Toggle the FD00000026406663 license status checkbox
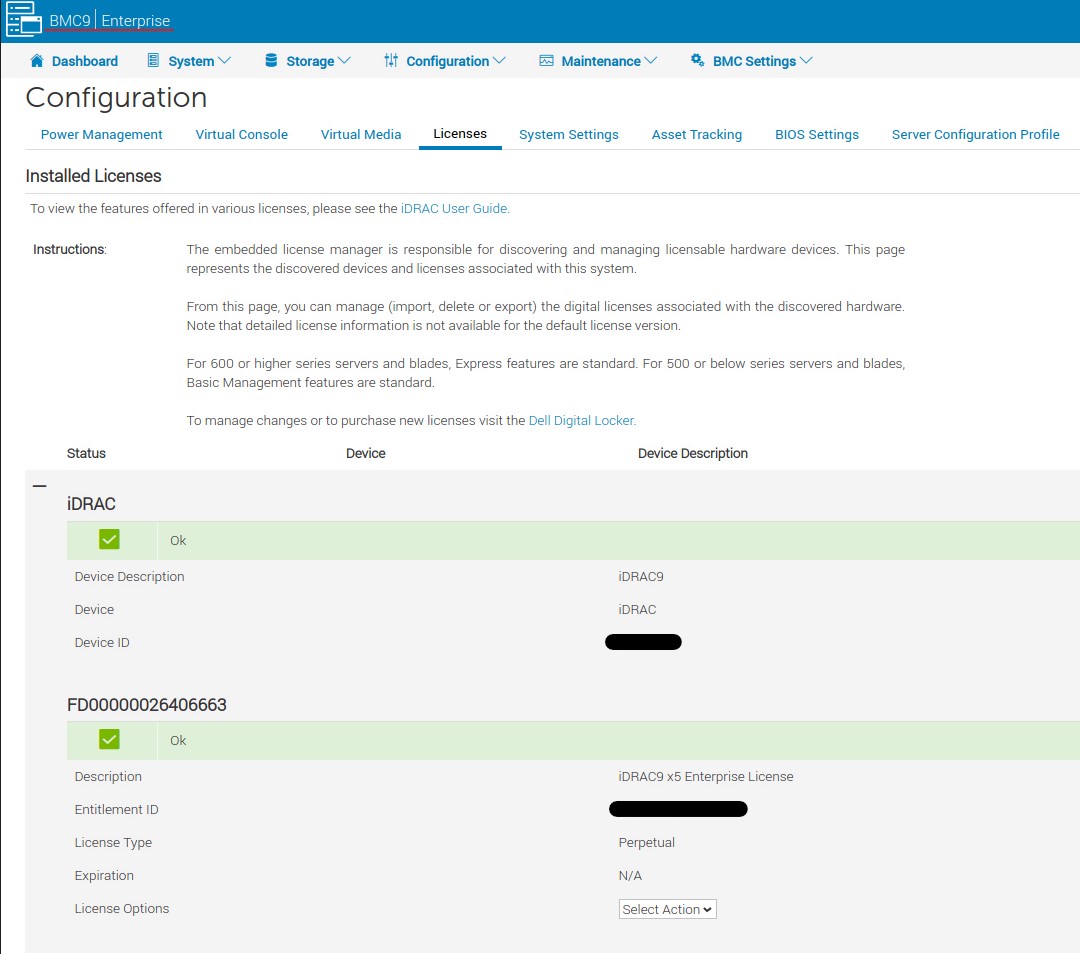 [108, 739]
